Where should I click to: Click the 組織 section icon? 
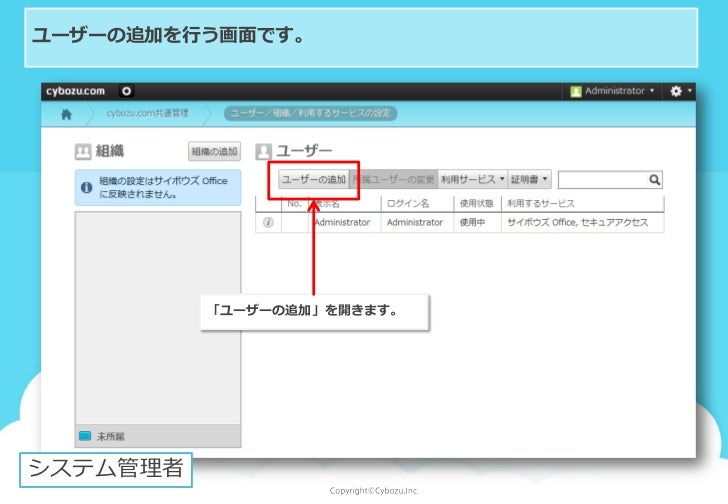pos(83,152)
